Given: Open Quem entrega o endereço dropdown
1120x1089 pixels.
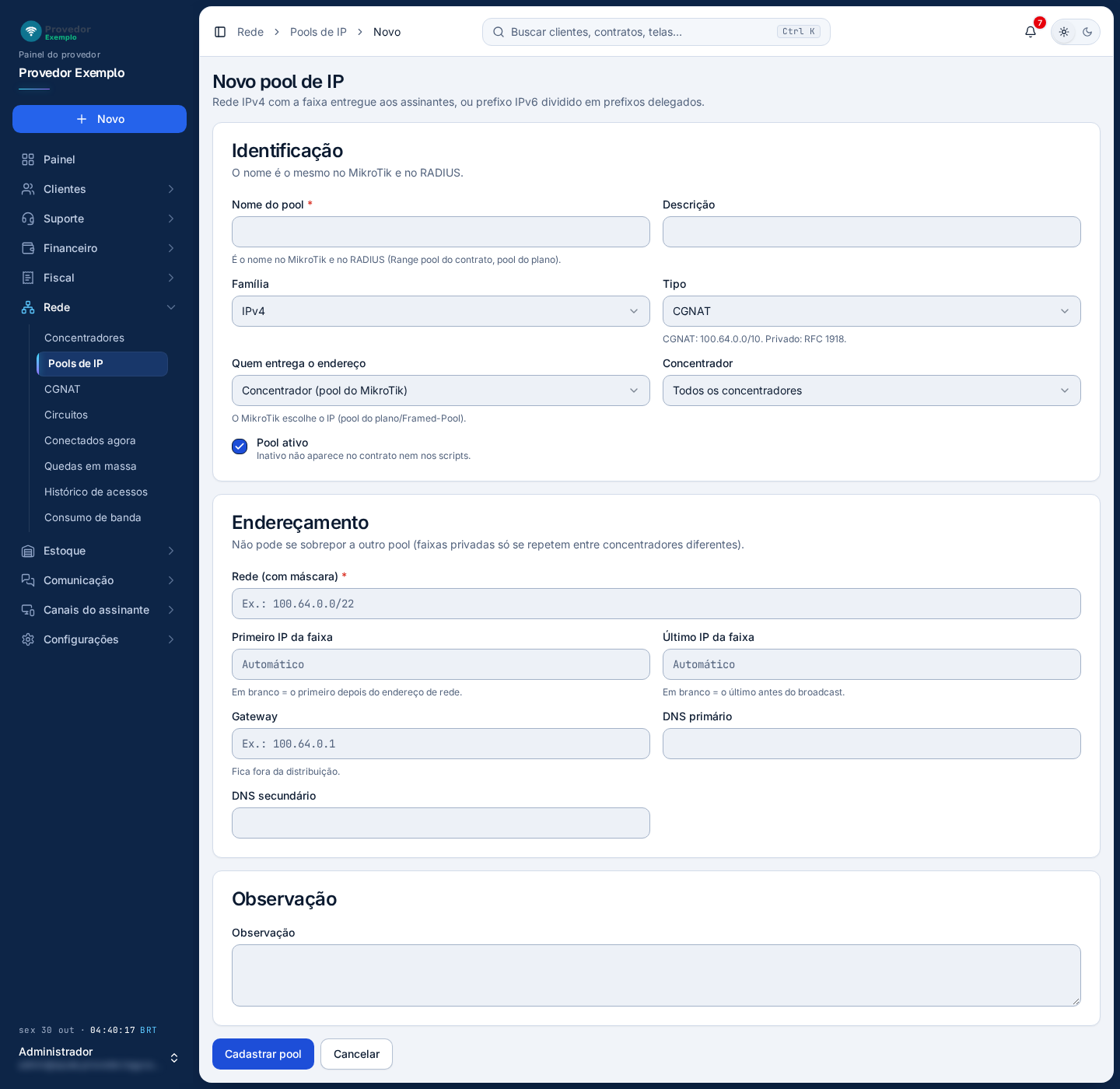Looking at the screenshot, I should point(441,390).
